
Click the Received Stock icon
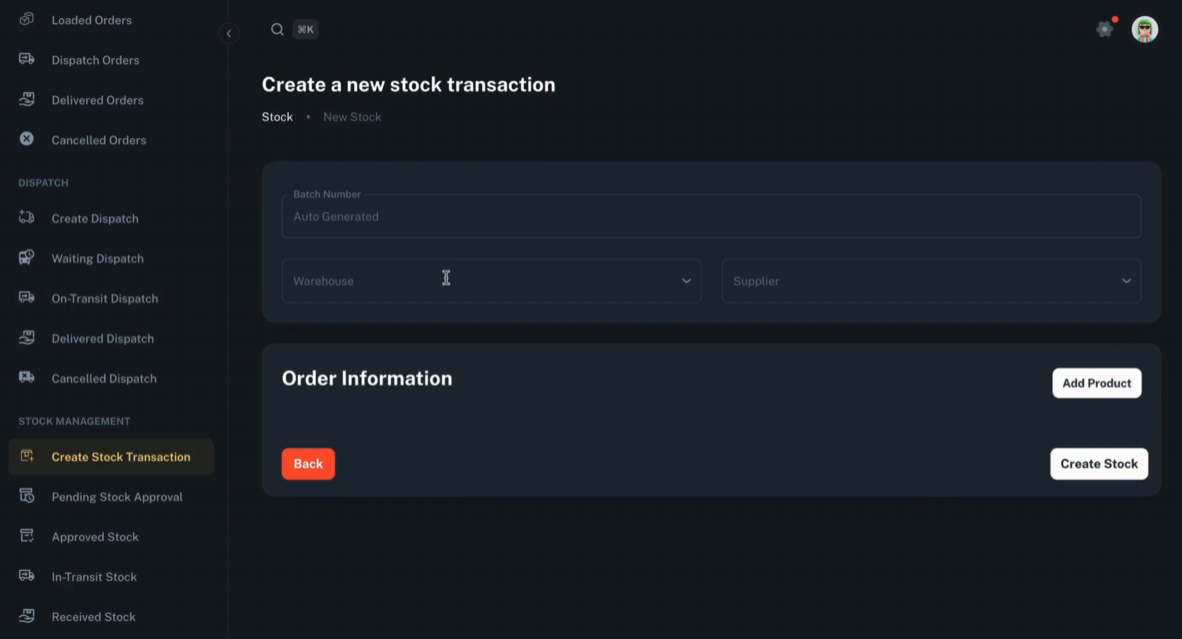(26, 616)
